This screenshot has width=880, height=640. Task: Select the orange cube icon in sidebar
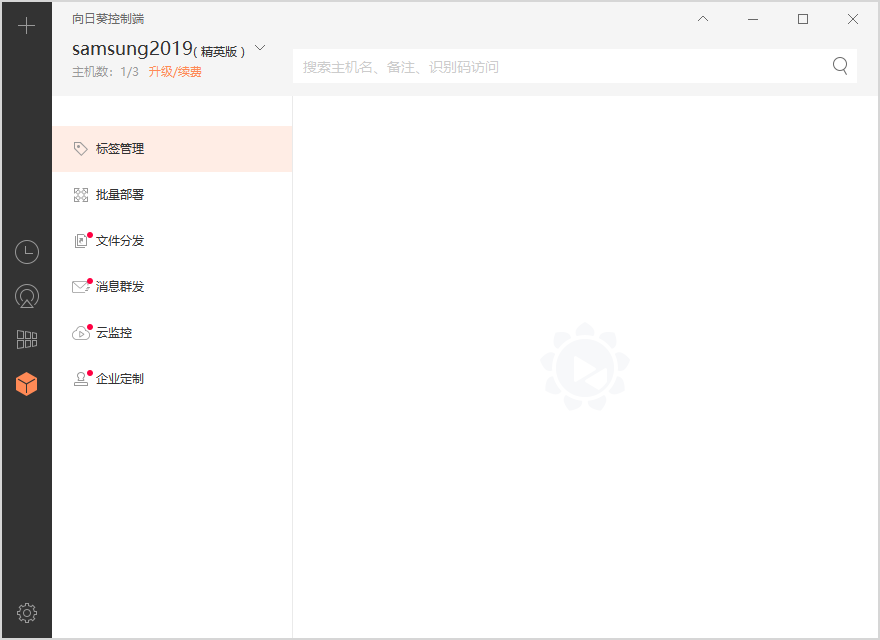(26, 383)
